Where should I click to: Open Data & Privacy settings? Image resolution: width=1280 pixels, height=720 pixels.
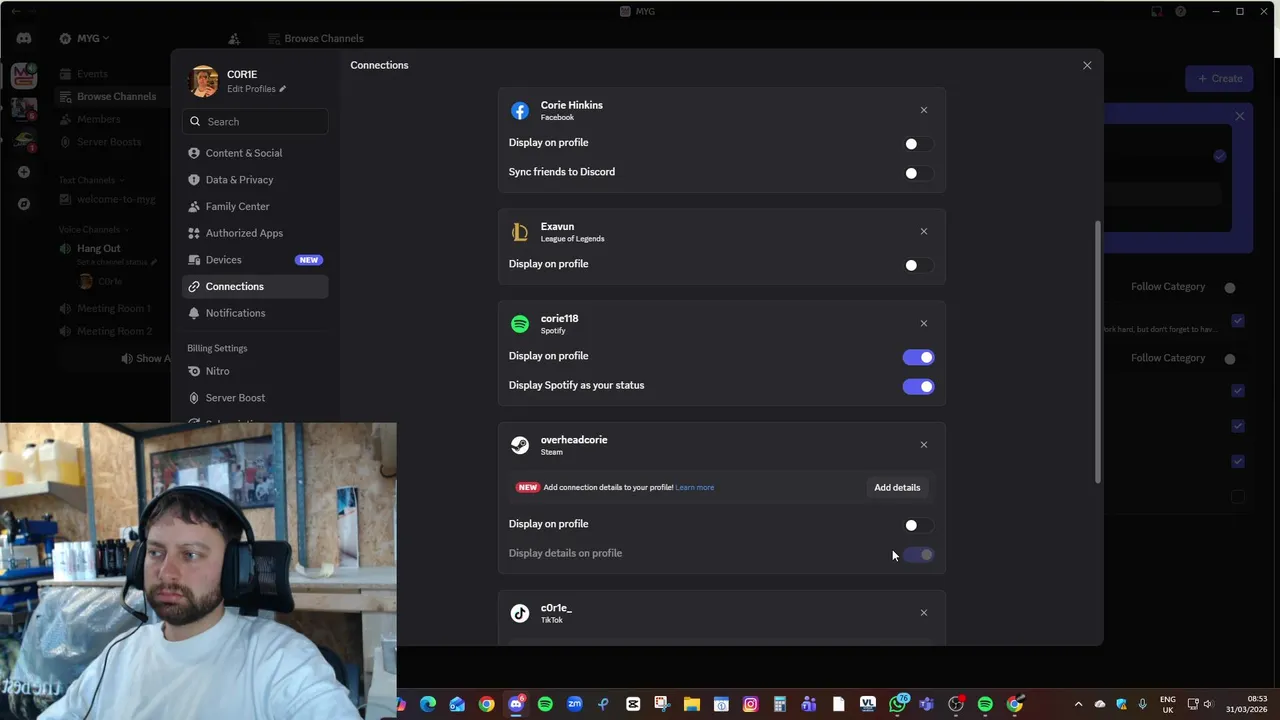(255, 180)
